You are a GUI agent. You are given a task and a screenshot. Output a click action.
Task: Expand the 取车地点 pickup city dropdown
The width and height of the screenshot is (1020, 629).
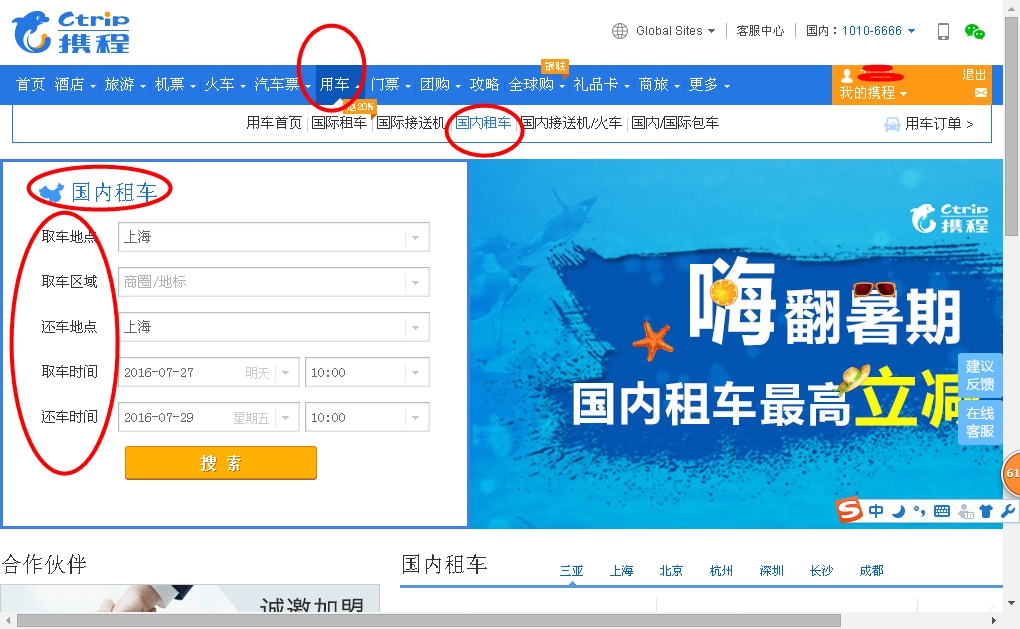point(416,237)
